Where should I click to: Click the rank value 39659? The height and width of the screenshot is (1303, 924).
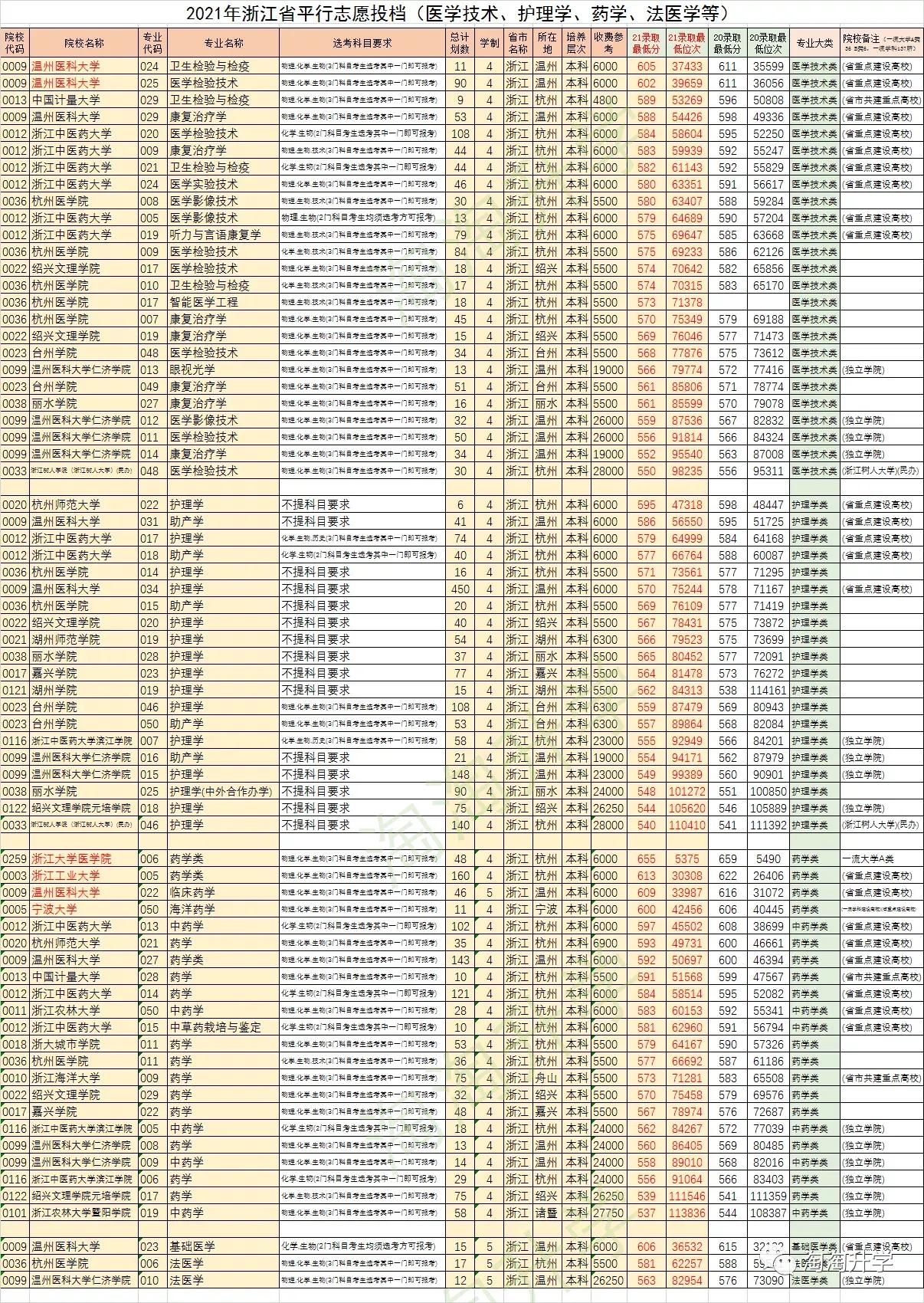tap(687, 83)
